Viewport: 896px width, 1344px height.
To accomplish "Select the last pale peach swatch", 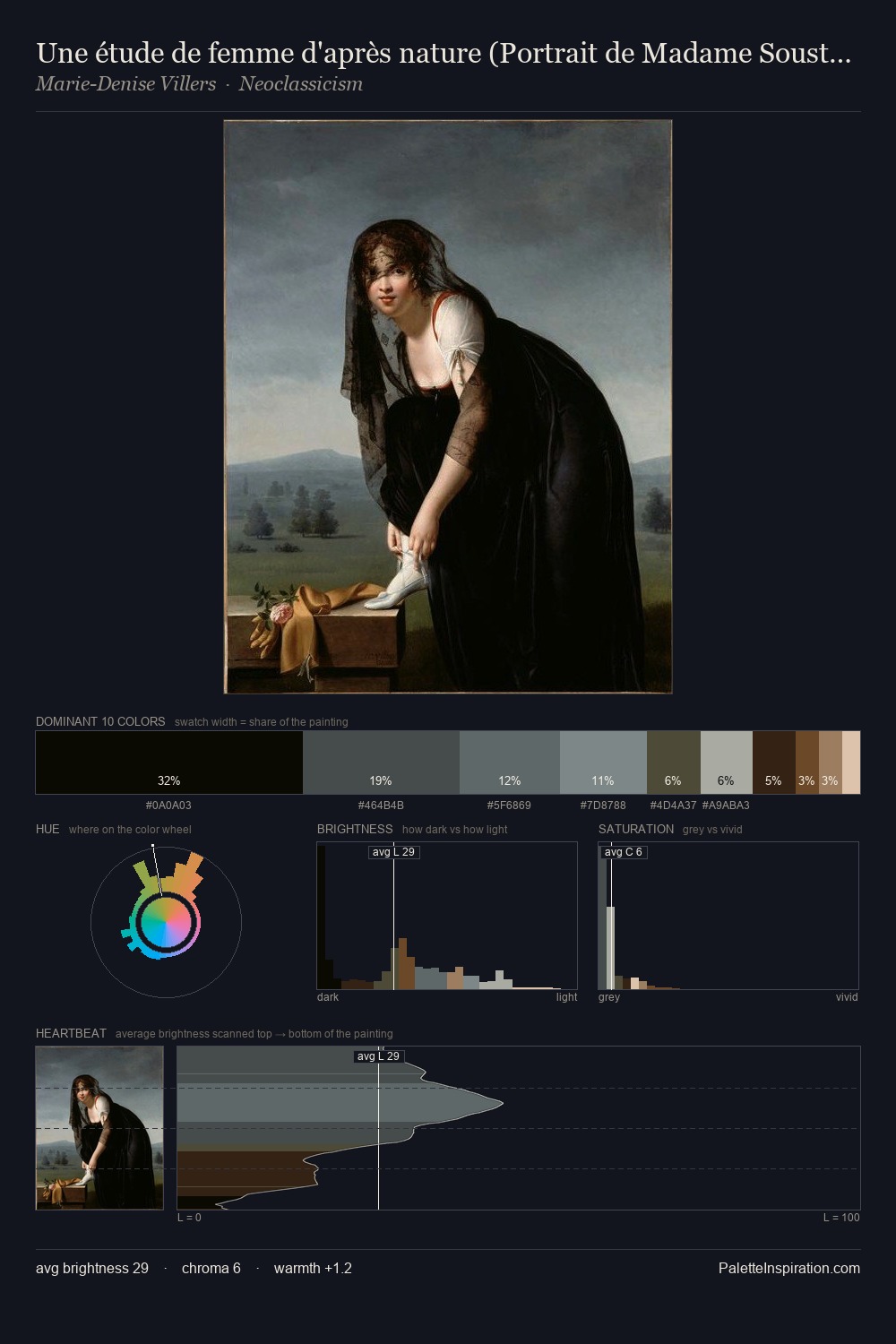I will tap(851, 762).
